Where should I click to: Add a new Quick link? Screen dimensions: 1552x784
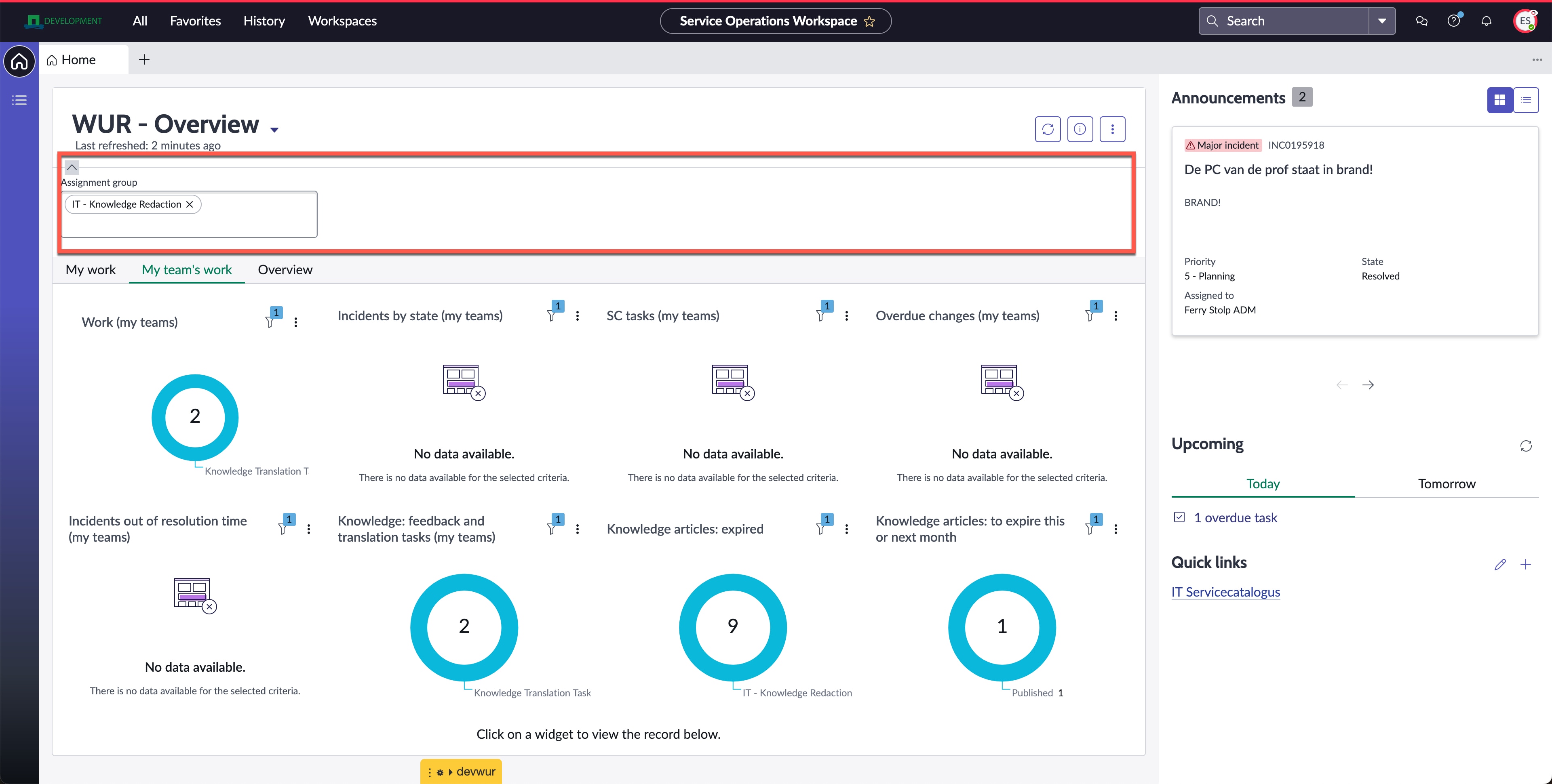1525,564
